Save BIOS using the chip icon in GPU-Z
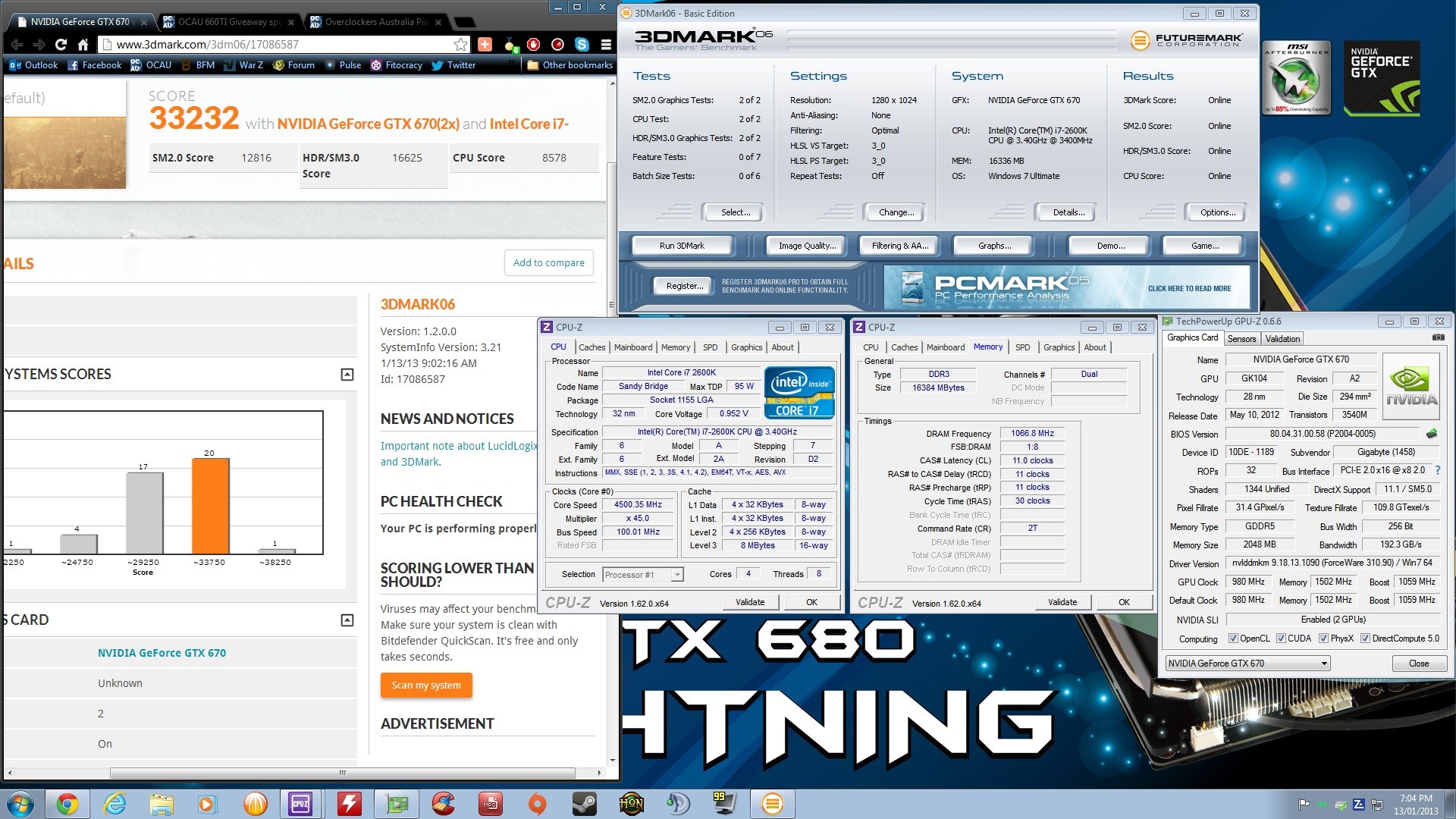 click(1431, 435)
